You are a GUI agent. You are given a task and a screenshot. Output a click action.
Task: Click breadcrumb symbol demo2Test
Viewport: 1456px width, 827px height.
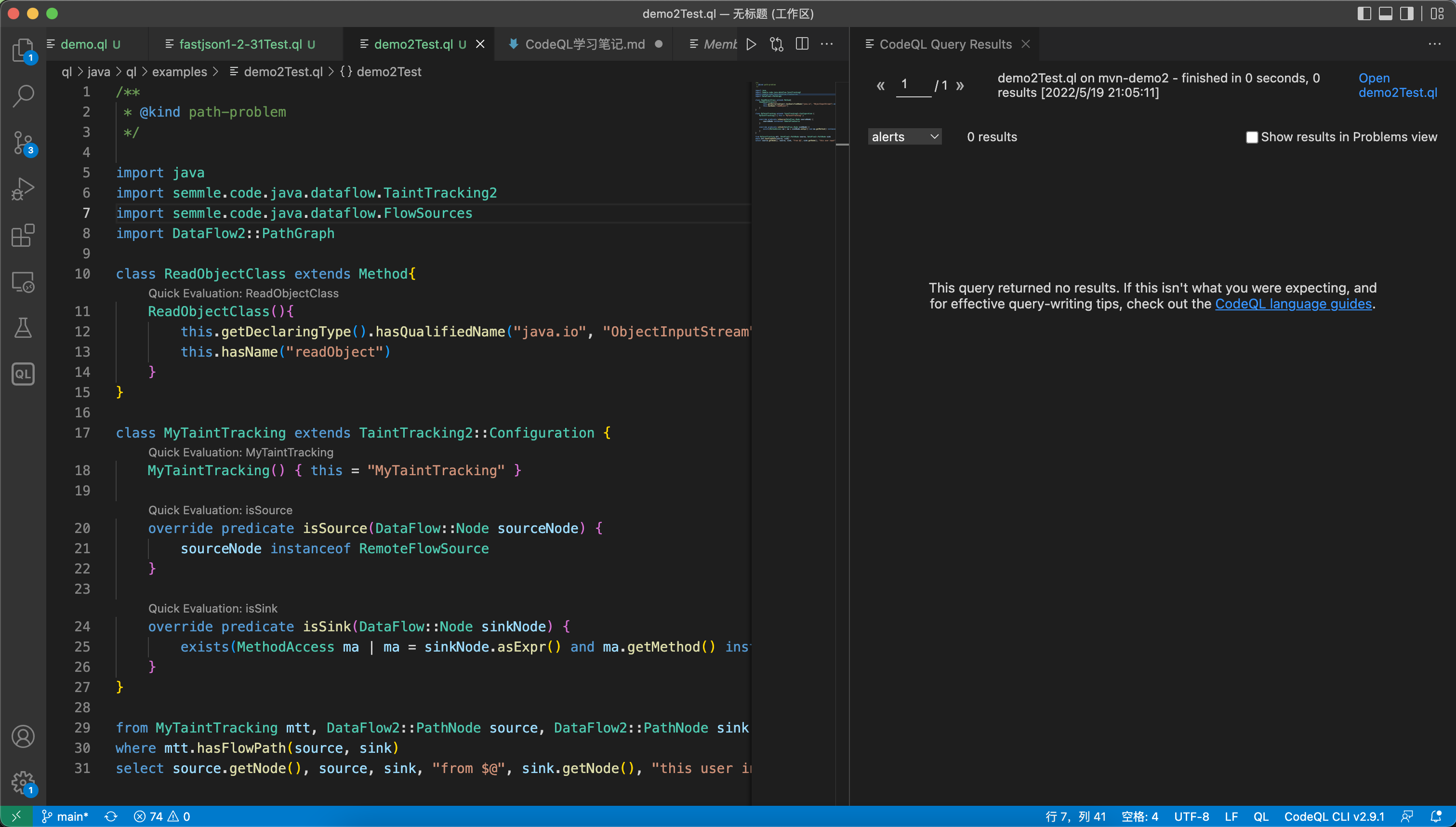(x=382, y=71)
